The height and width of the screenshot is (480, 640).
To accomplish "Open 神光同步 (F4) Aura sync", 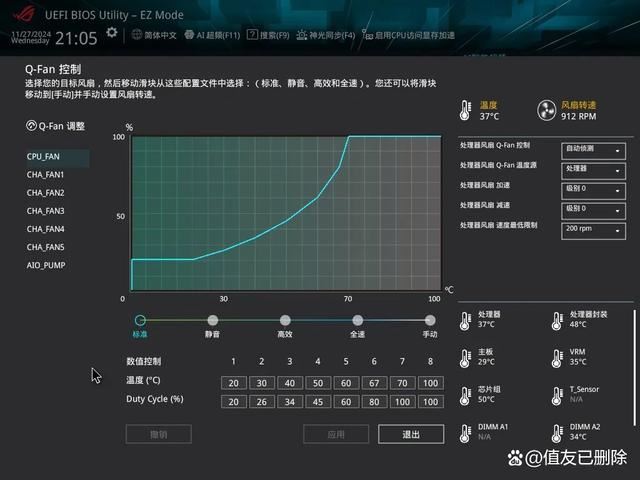I will coord(326,35).
